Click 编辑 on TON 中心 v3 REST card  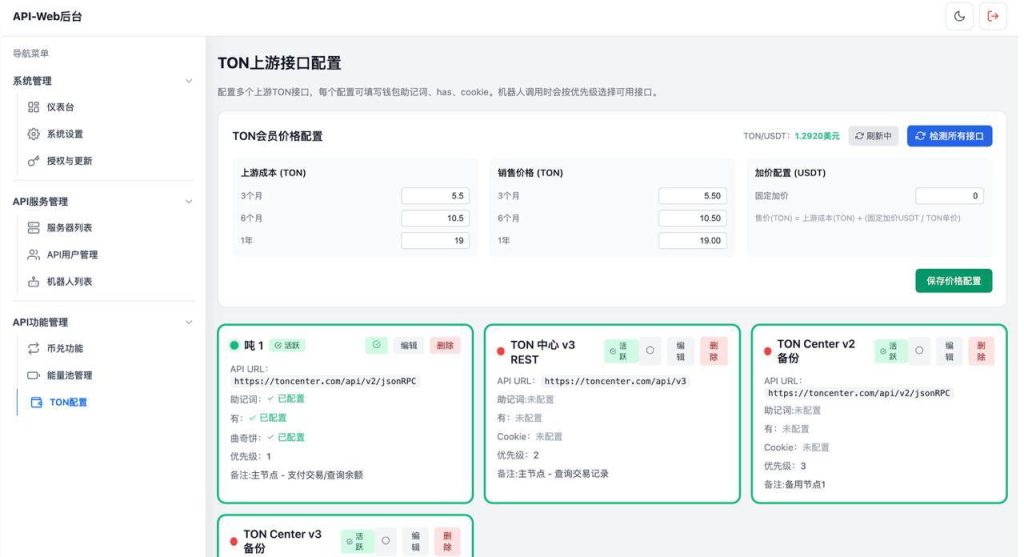tap(680, 351)
